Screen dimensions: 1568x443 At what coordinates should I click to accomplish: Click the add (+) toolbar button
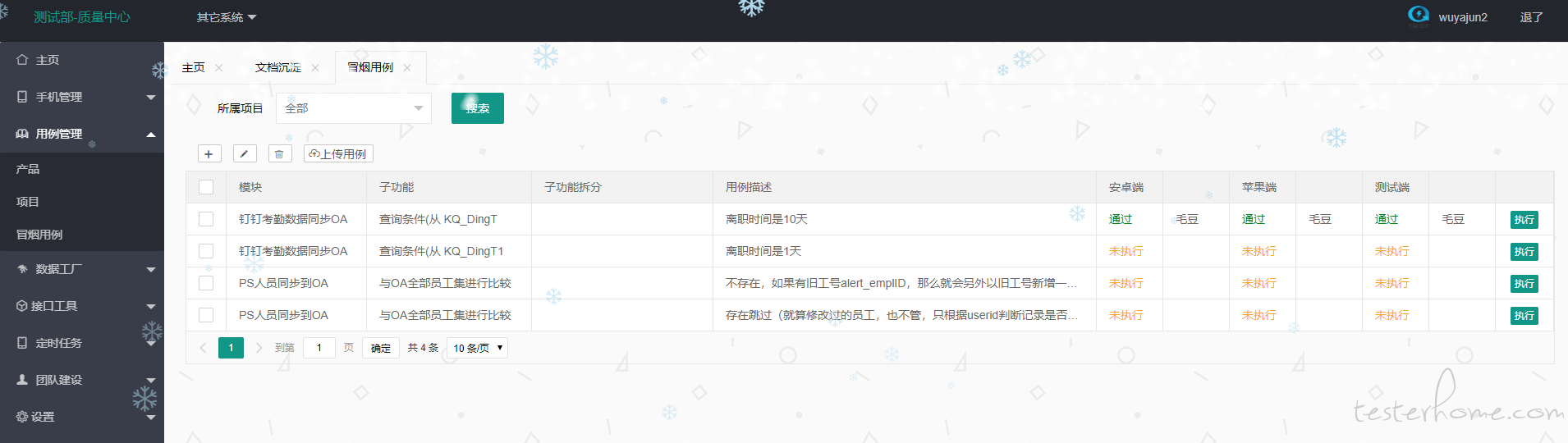[x=209, y=154]
